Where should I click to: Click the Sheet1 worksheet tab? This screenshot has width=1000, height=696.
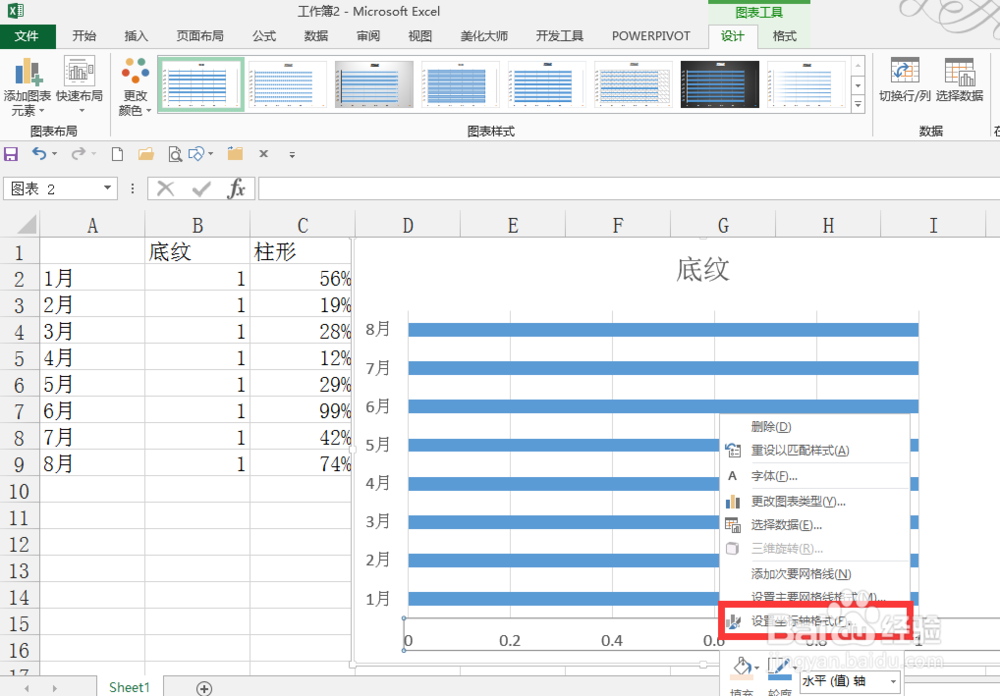coord(129,687)
